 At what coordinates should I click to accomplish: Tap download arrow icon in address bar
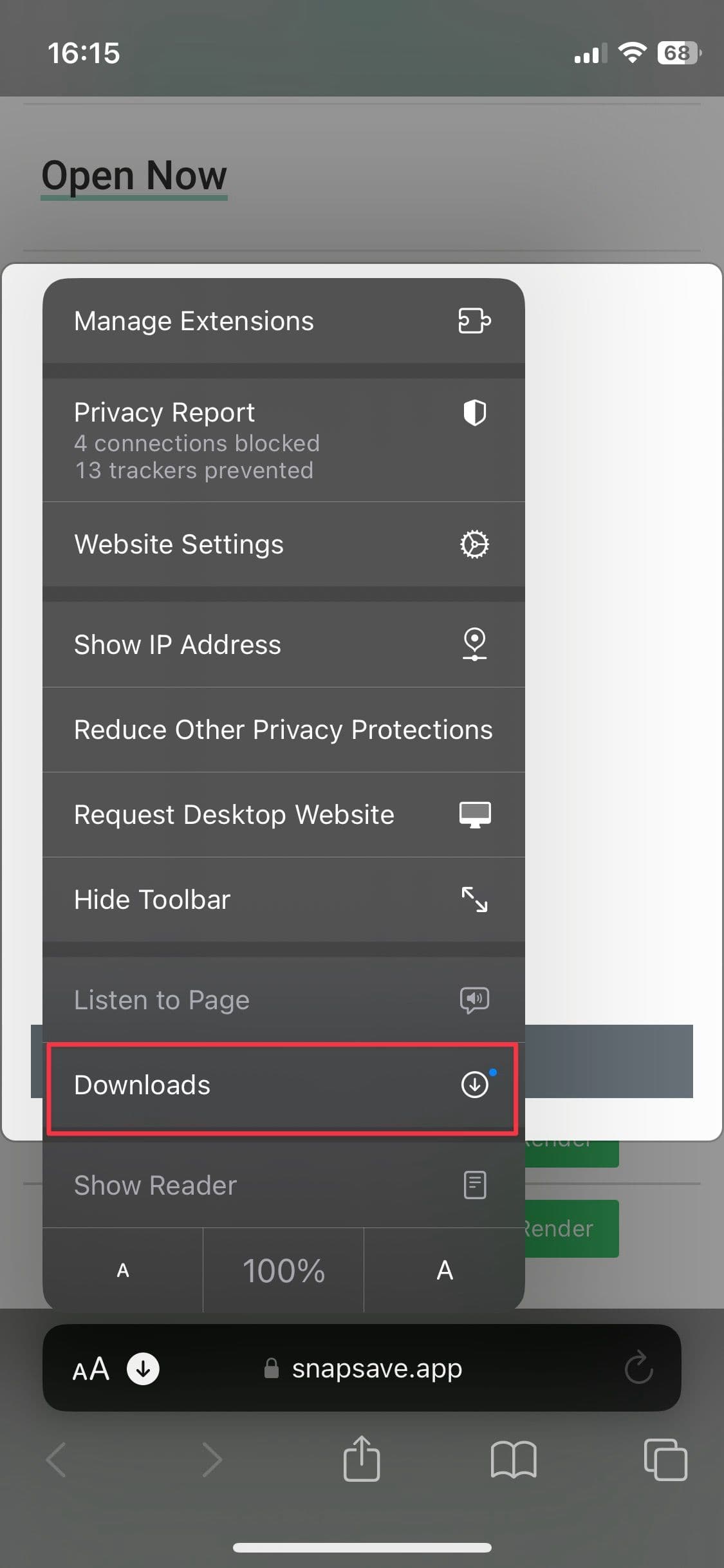tap(143, 1368)
